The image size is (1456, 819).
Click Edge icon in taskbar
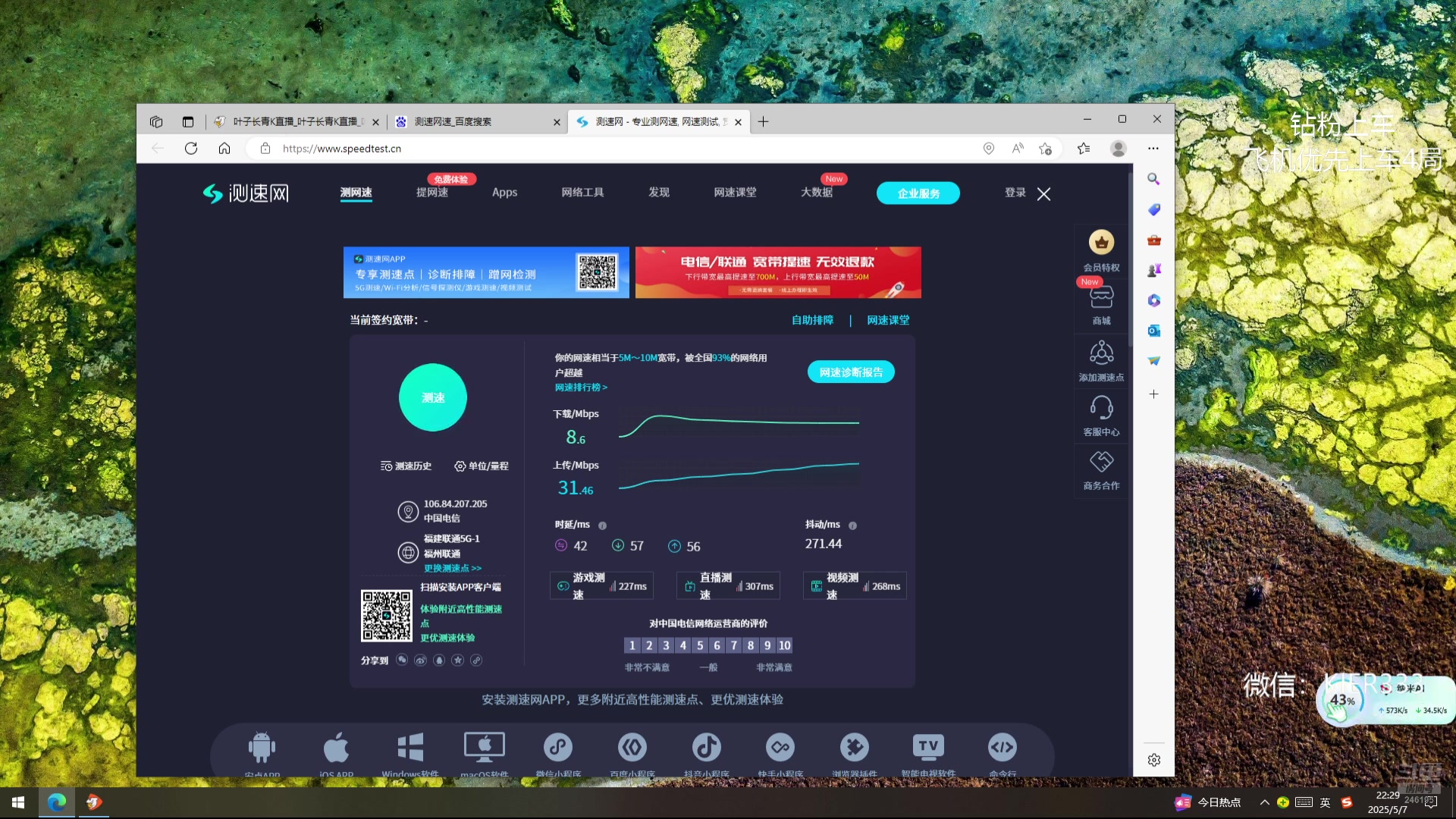point(57,802)
